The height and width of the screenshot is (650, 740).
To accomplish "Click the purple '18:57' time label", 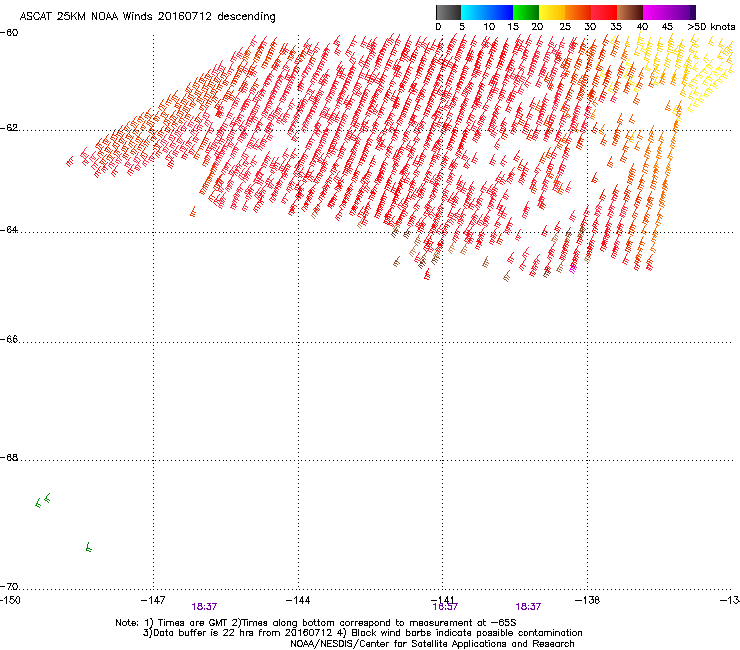I will pos(445,607).
